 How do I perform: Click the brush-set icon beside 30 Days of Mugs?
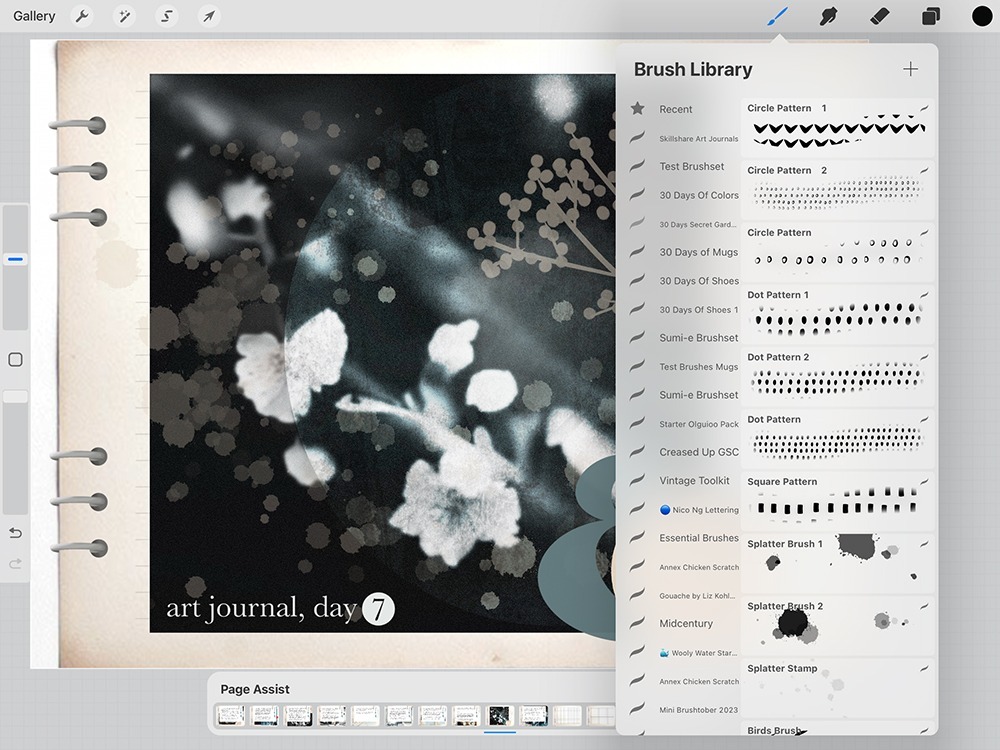click(637, 252)
